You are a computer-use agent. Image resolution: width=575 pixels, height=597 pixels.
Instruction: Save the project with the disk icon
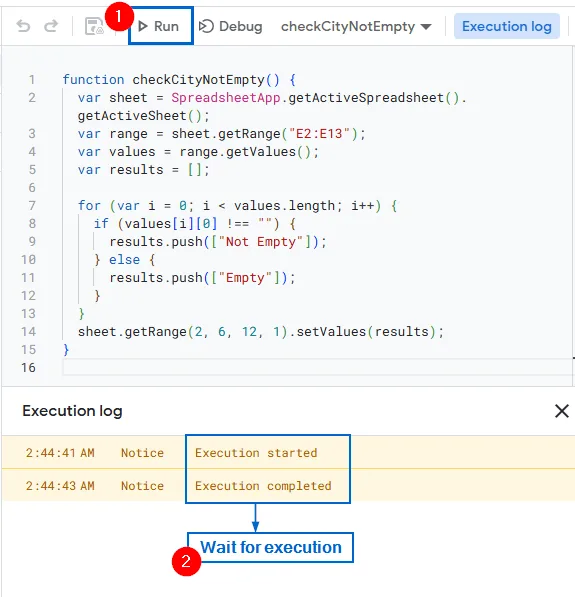(x=94, y=26)
